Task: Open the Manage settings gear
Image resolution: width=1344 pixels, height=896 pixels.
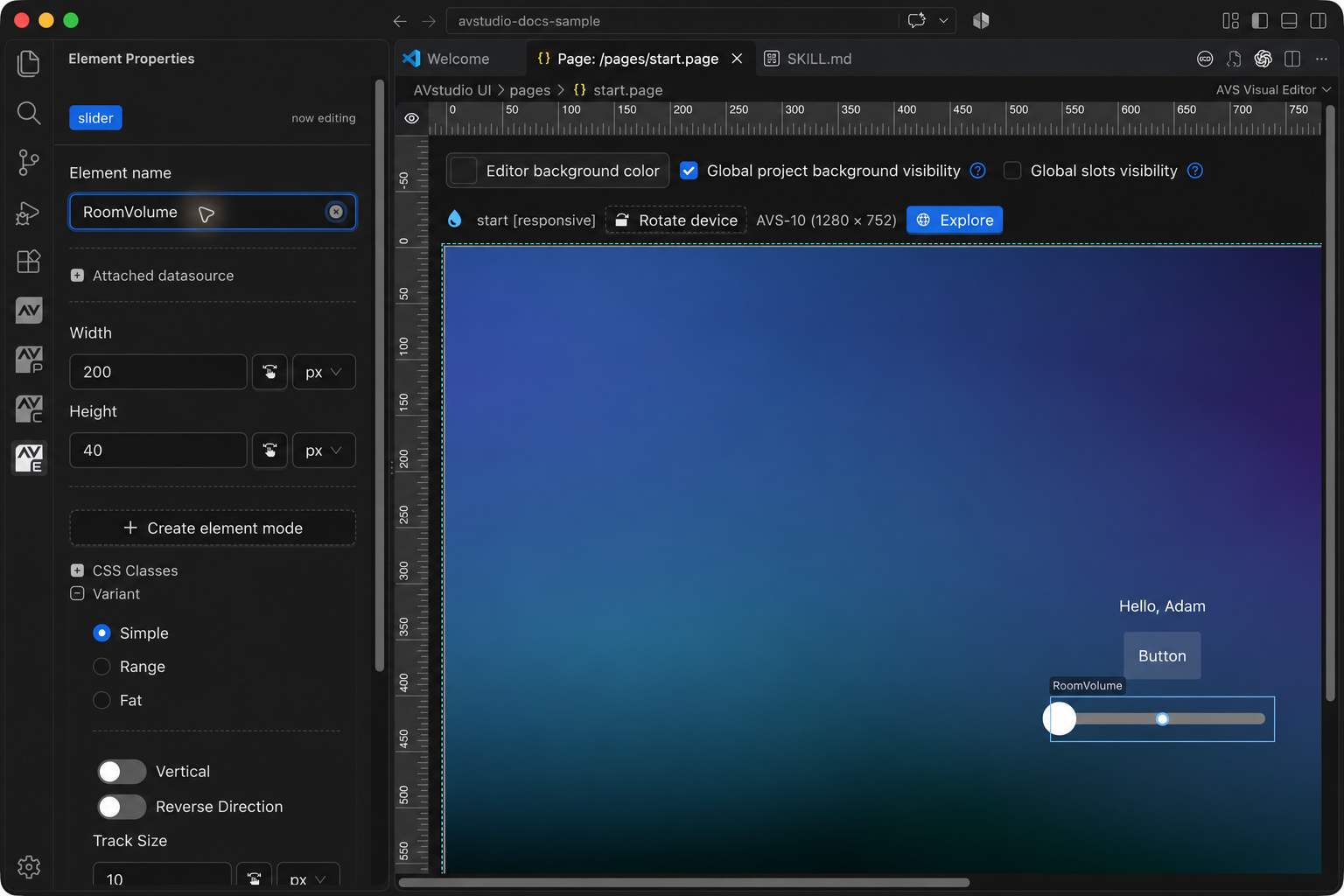Action: (x=29, y=866)
